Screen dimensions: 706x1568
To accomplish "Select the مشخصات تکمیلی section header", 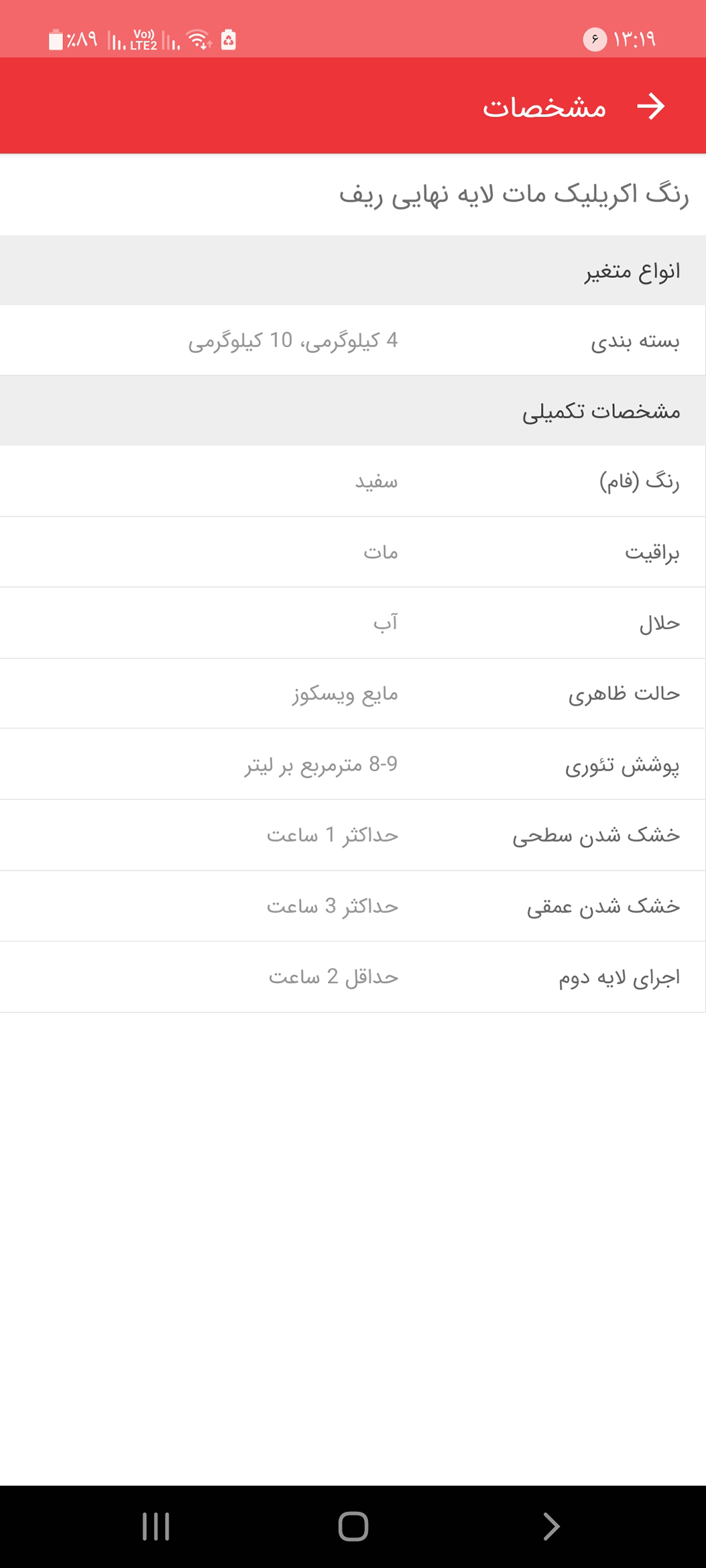I will 353,411.
